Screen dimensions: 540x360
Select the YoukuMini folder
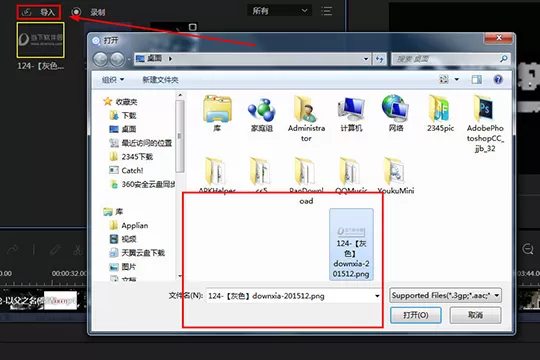tap(396, 175)
